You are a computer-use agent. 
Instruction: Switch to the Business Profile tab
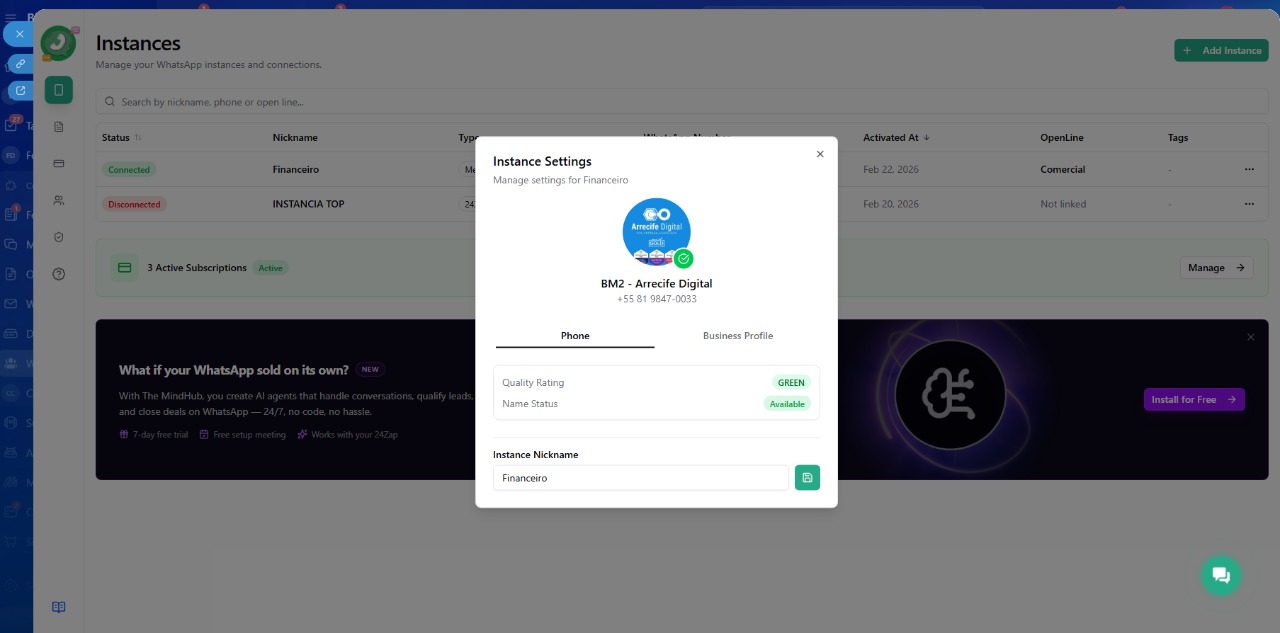coord(737,336)
